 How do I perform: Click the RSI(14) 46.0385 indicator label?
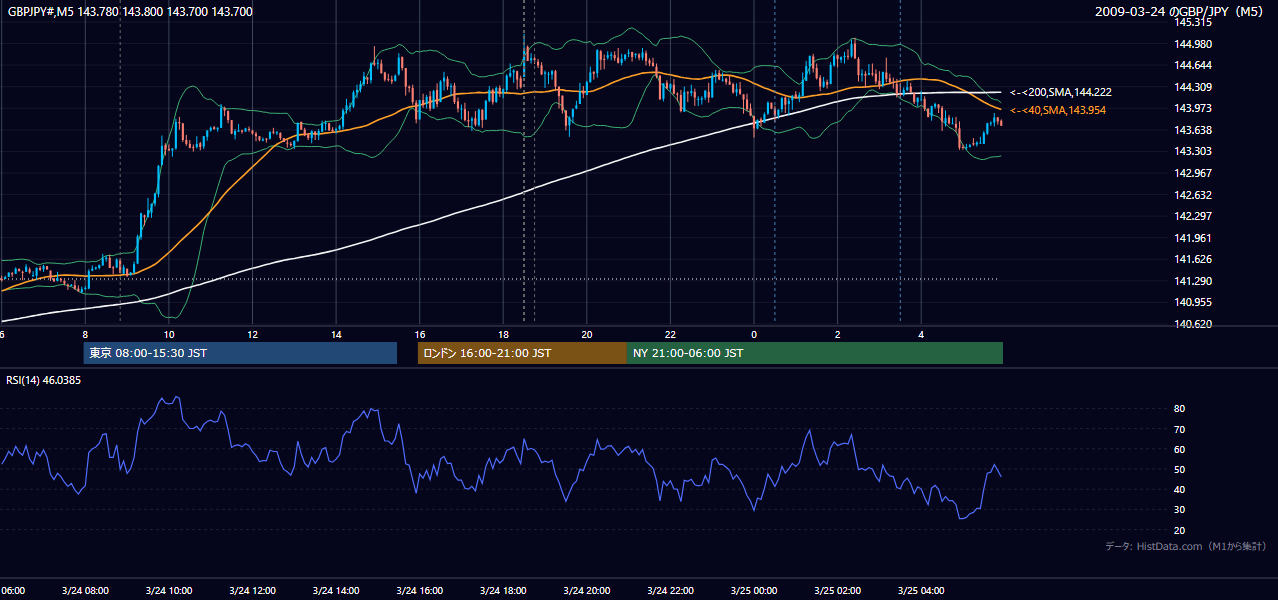(x=44, y=380)
